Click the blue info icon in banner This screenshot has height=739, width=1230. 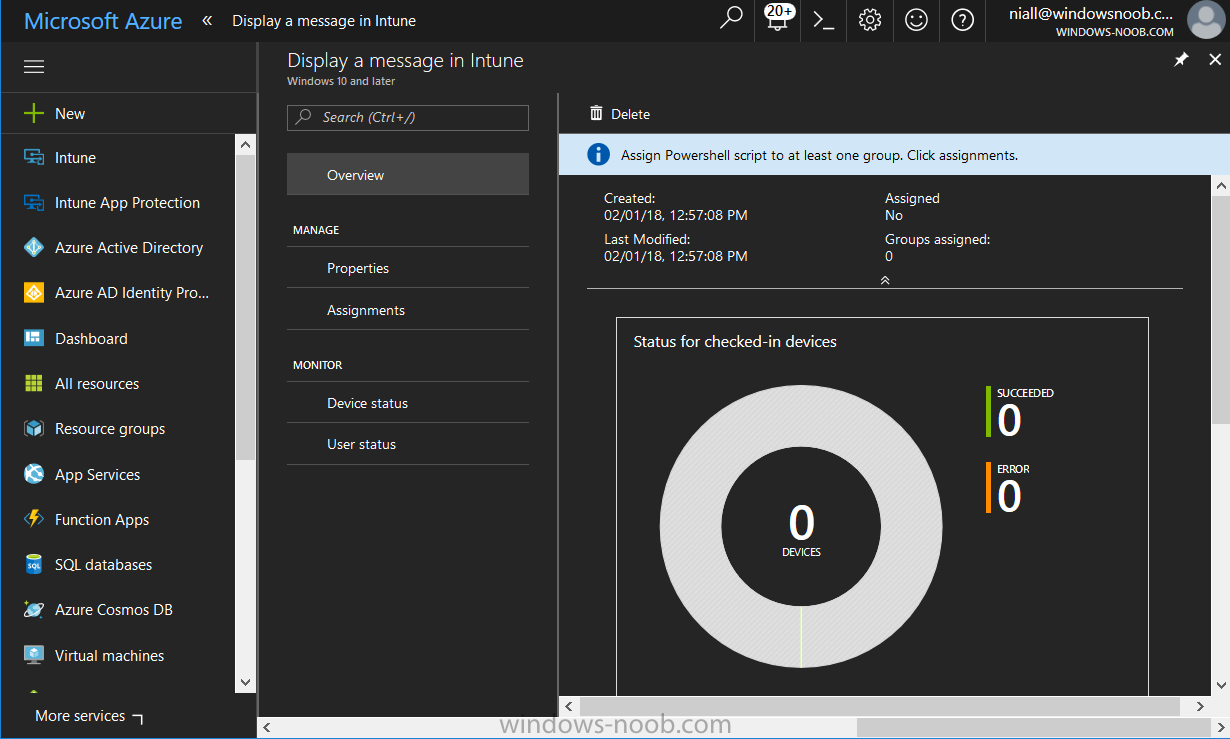pyautogui.click(x=598, y=154)
